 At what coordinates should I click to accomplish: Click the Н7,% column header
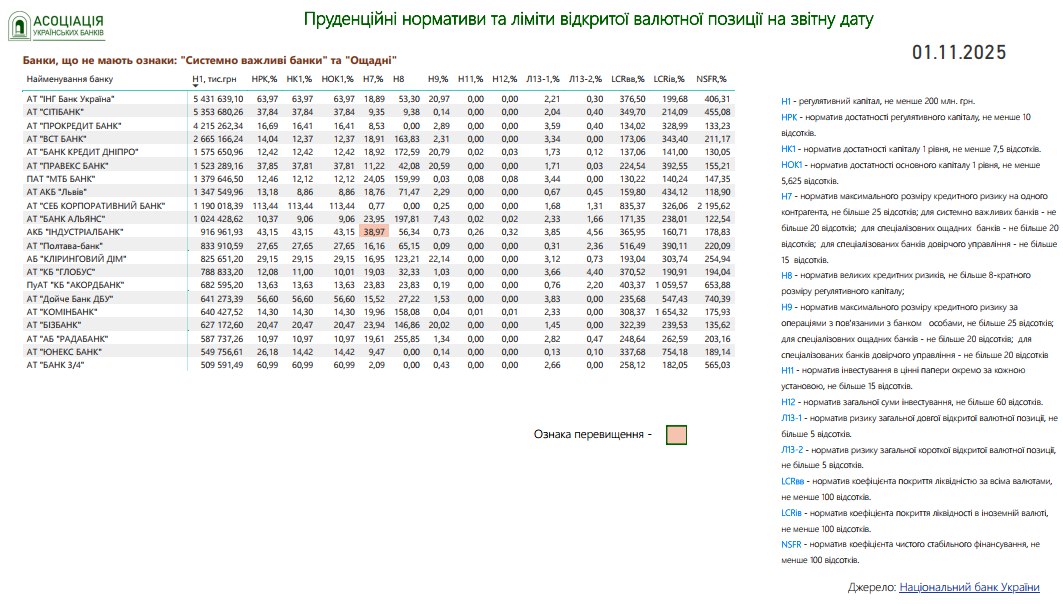373,78
